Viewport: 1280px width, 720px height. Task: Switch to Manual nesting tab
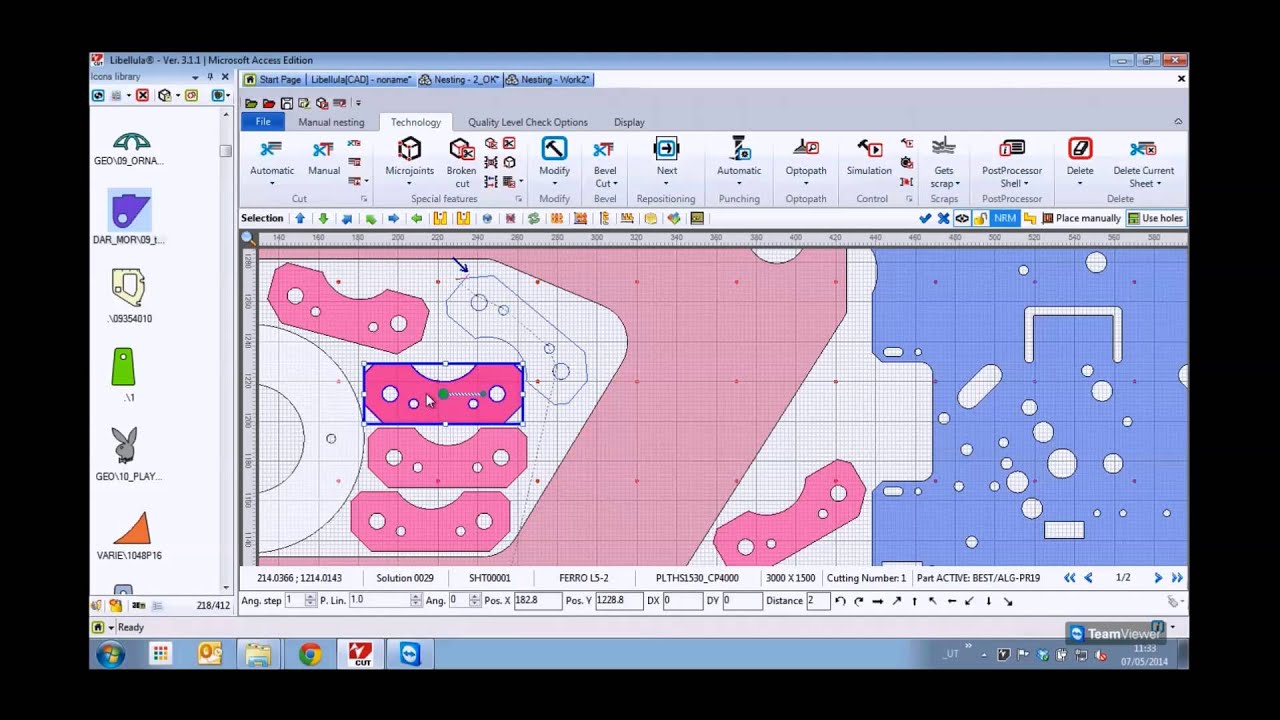coord(331,122)
